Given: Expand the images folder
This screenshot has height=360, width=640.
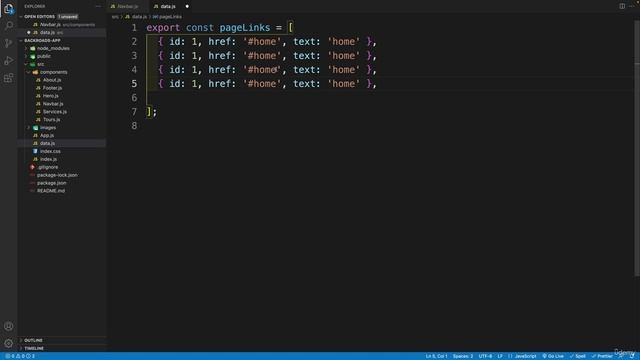Looking at the screenshot, I should tap(48, 128).
